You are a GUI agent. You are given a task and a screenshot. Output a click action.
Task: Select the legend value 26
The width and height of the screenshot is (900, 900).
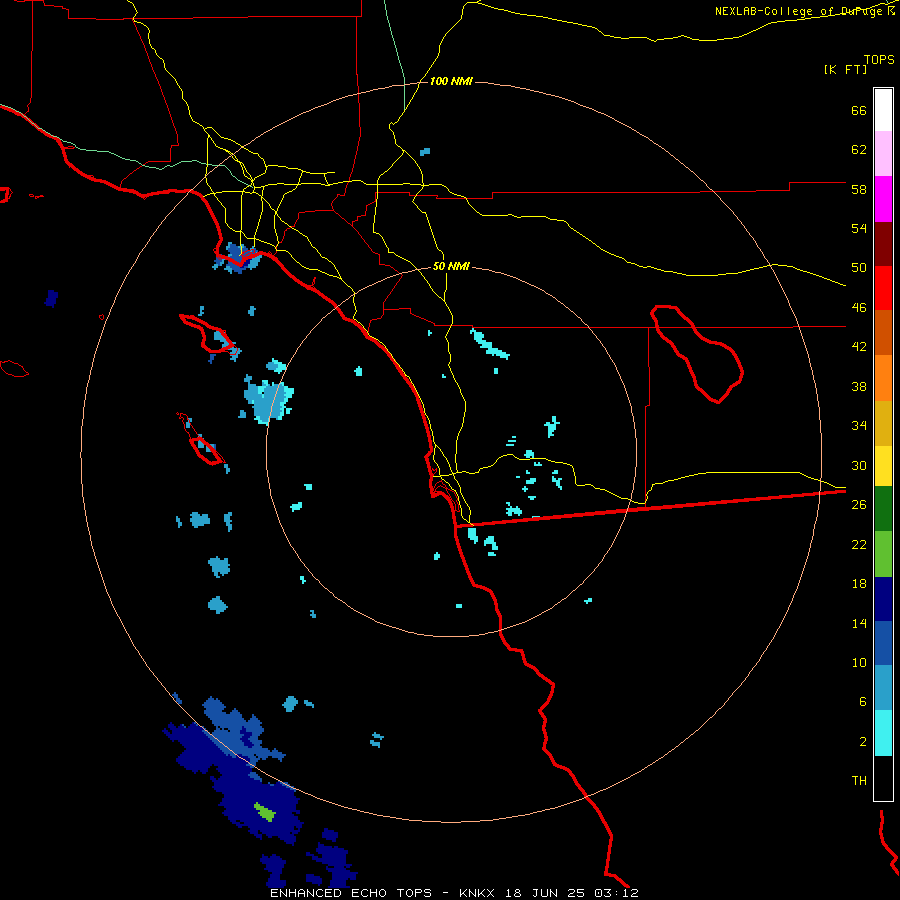click(859, 505)
